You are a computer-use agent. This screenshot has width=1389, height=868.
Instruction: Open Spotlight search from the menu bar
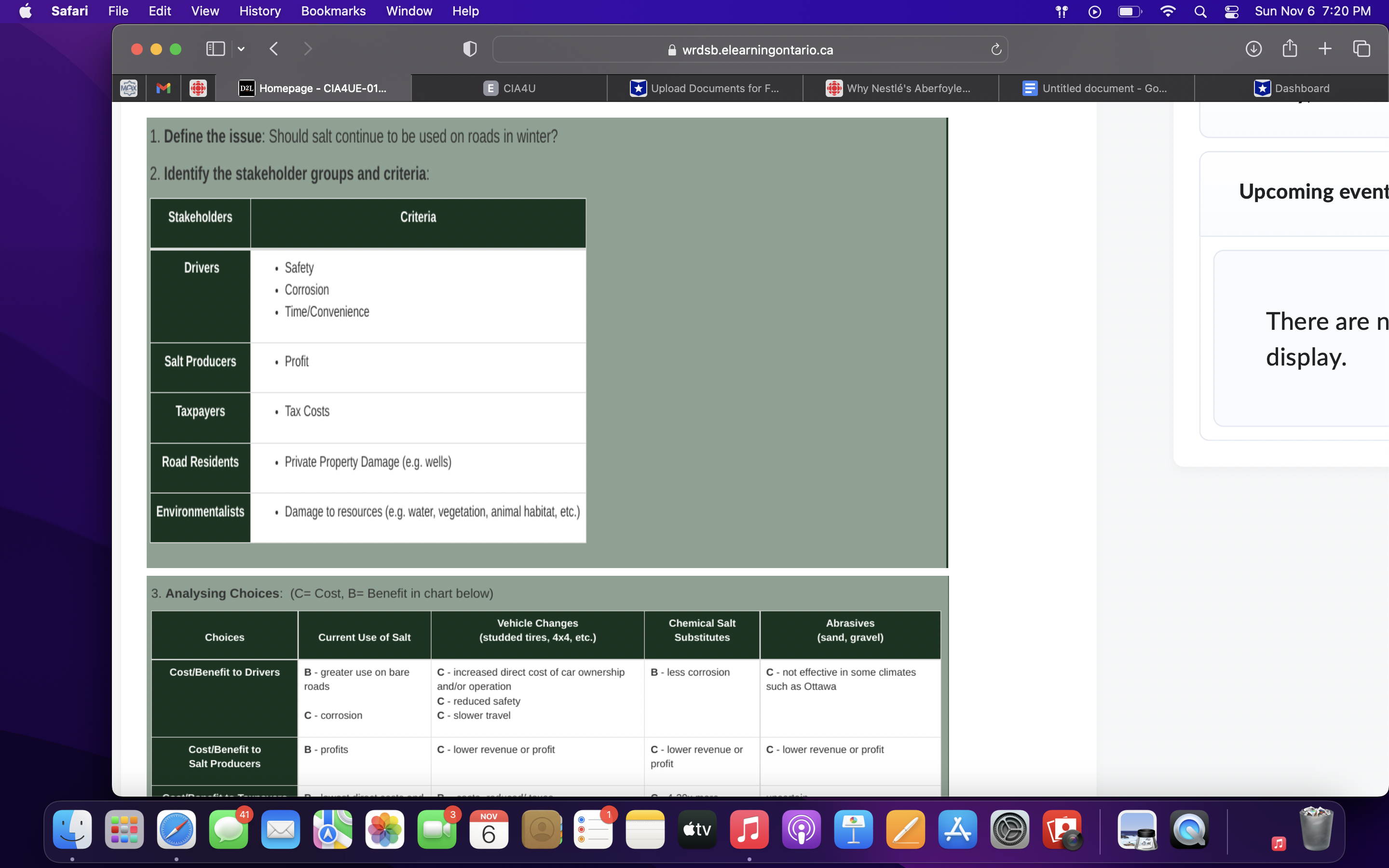[1201, 12]
